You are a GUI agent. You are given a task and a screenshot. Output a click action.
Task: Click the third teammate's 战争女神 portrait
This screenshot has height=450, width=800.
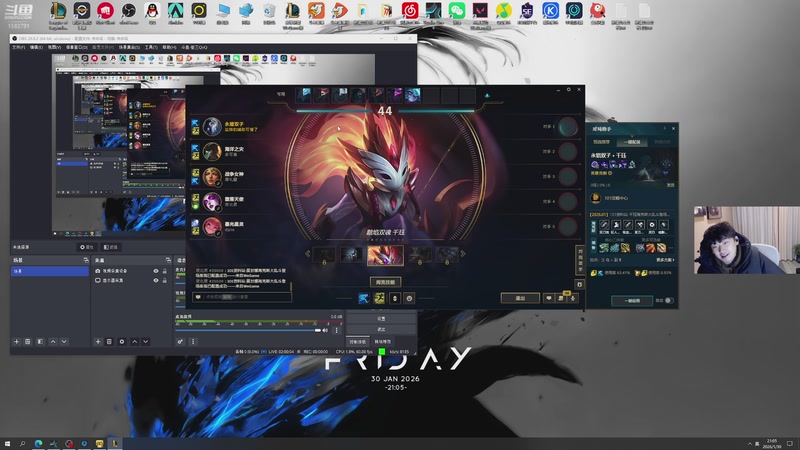(212, 176)
